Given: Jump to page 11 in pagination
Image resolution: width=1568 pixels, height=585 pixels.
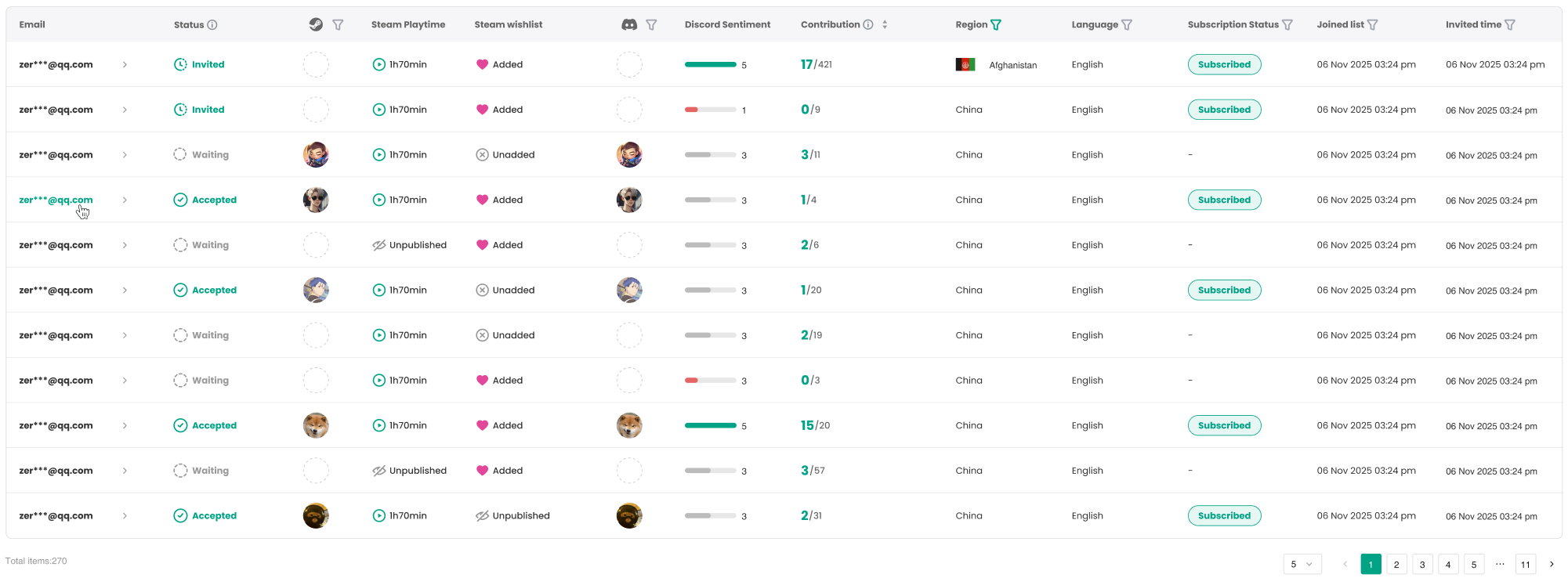Looking at the screenshot, I should pos(1525,564).
